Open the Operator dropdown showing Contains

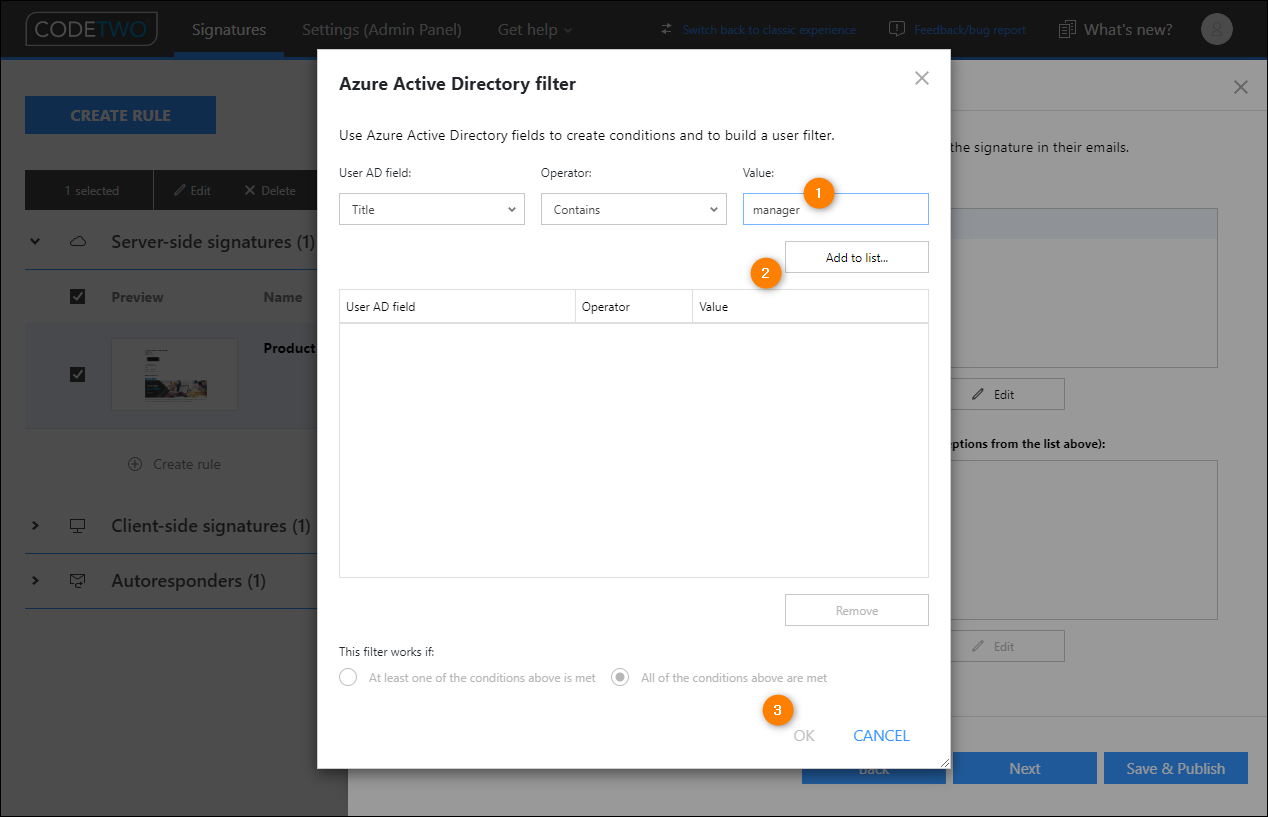[x=633, y=209]
